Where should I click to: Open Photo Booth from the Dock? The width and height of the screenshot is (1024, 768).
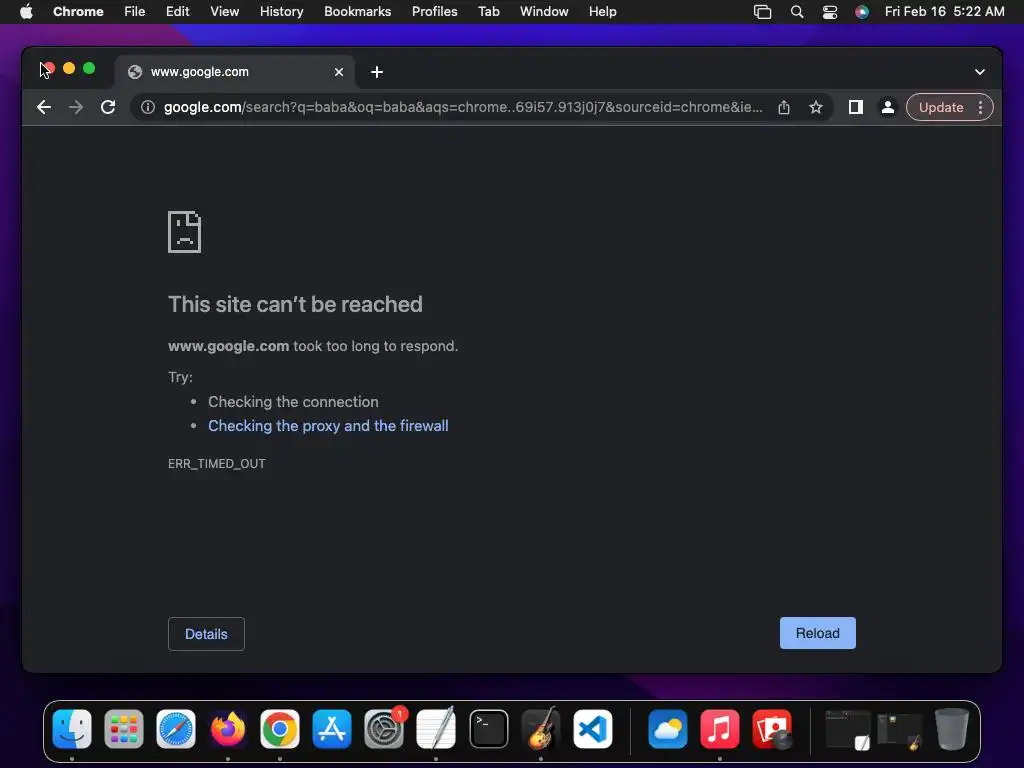[772, 729]
